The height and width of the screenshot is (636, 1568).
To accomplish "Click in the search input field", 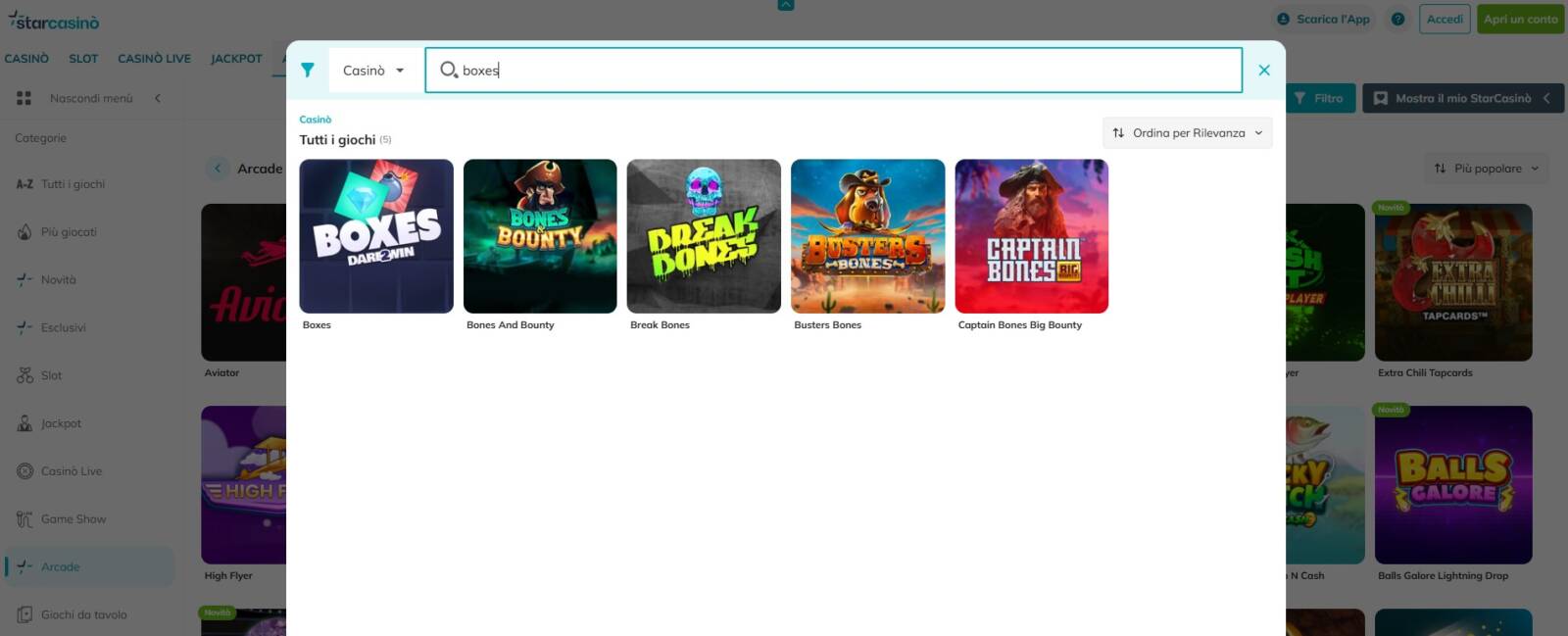I will 843,71.
